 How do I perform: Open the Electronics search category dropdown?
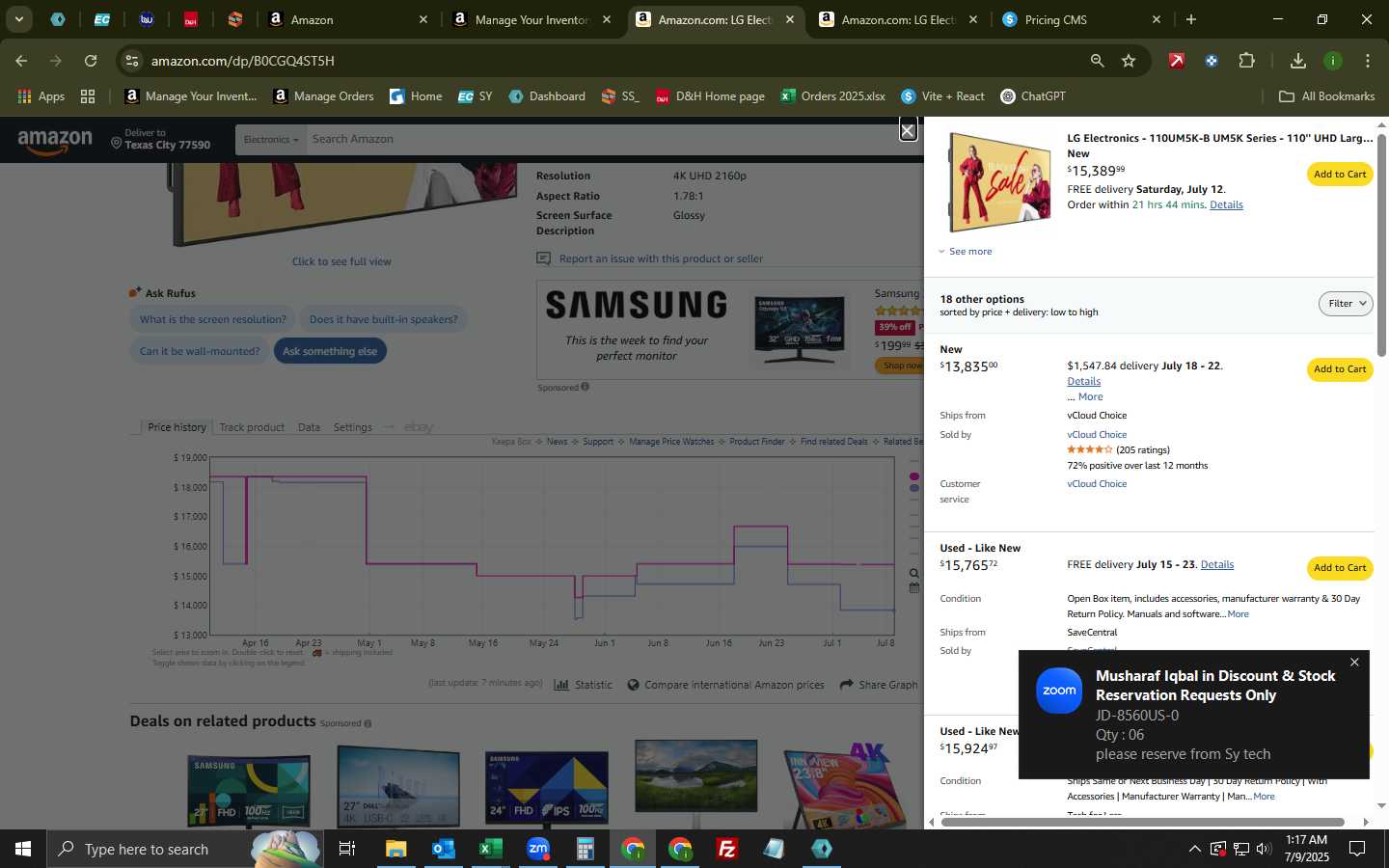coord(271,140)
